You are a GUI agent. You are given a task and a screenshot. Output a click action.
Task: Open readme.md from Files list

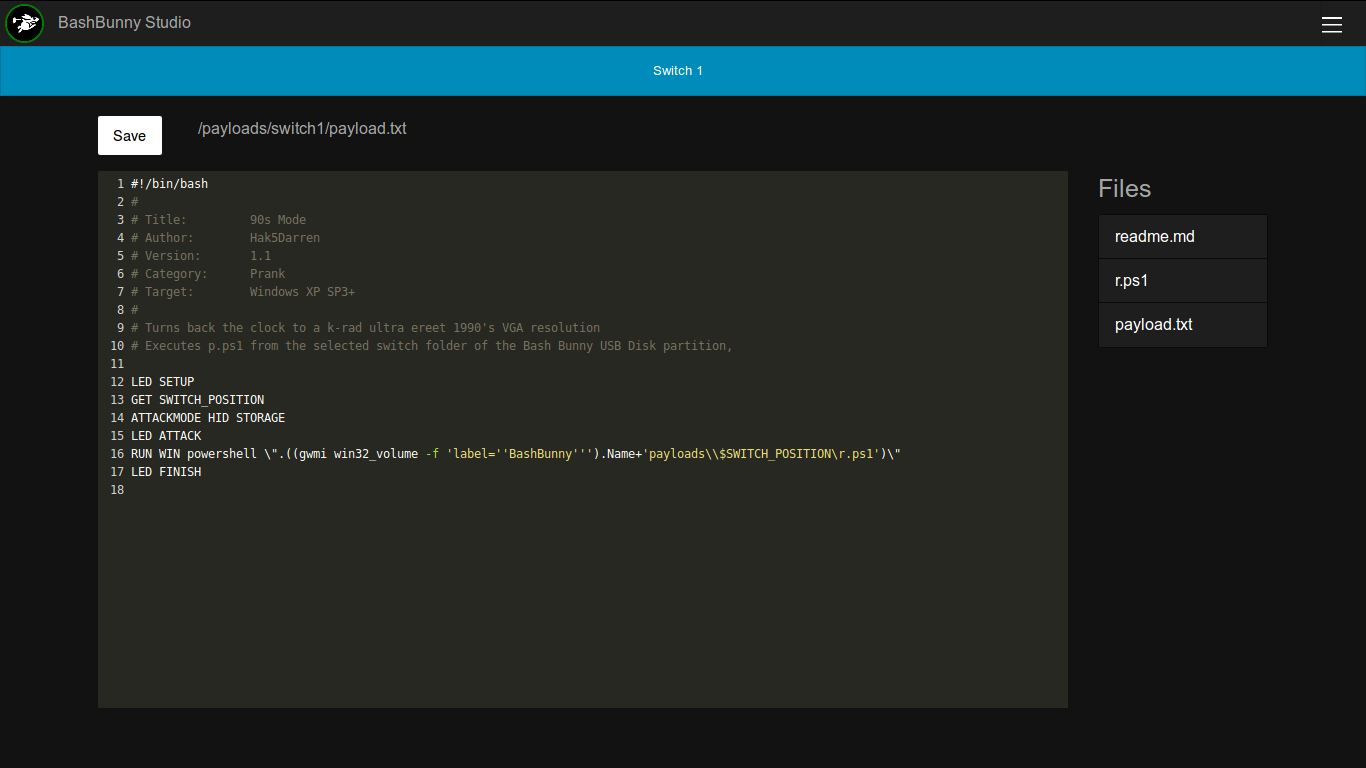tap(1183, 237)
